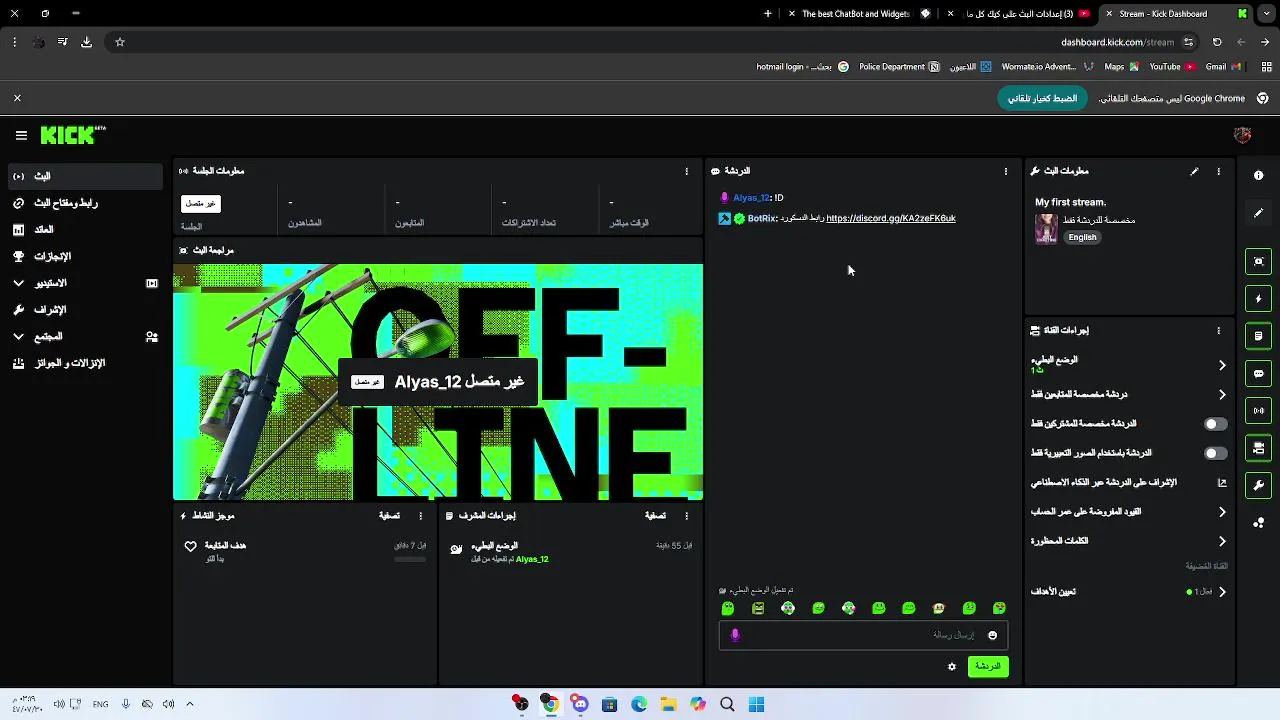Click the stream category thumbnail image
The width and height of the screenshot is (1280, 720).
click(x=1046, y=229)
